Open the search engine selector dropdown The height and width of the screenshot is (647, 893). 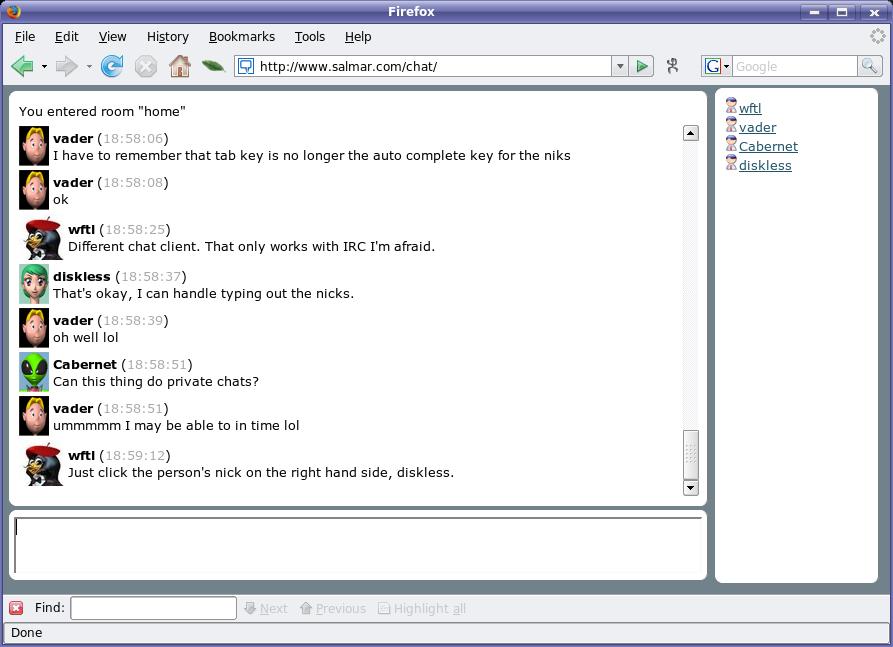point(717,66)
